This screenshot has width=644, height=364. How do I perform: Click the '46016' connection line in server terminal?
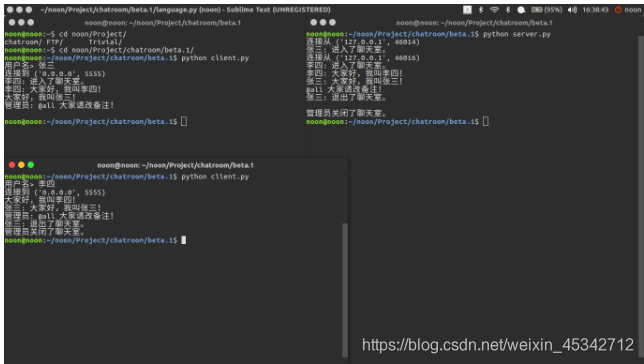363,58
